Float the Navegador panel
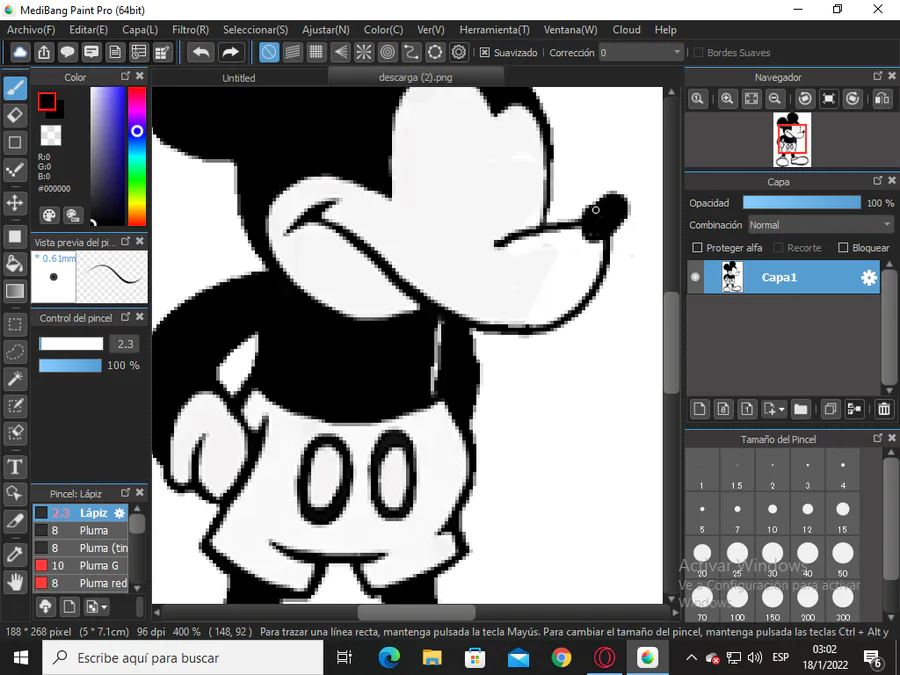900x675 pixels. 878,76
